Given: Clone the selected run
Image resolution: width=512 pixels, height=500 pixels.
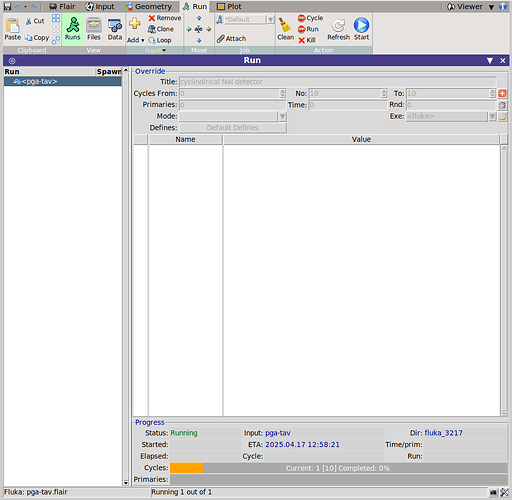Looking at the screenshot, I should [161, 29].
